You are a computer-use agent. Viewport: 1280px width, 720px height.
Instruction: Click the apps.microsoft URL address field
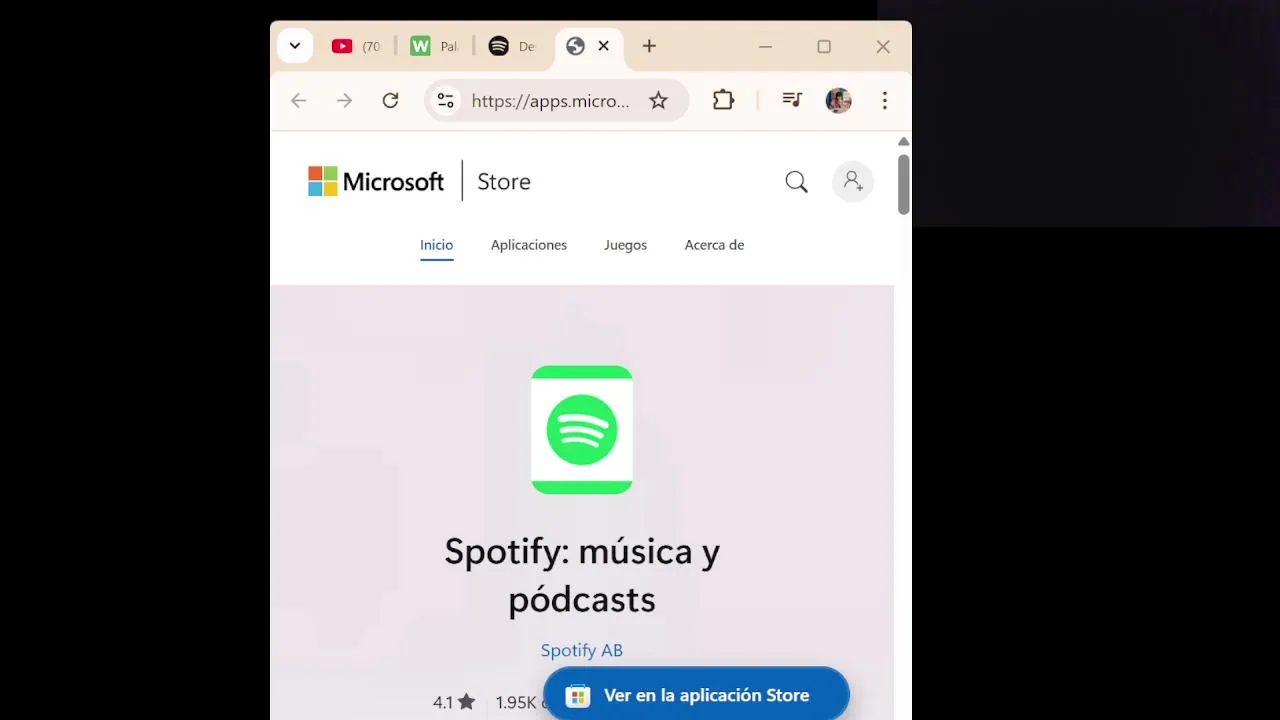pyautogui.click(x=551, y=101)
